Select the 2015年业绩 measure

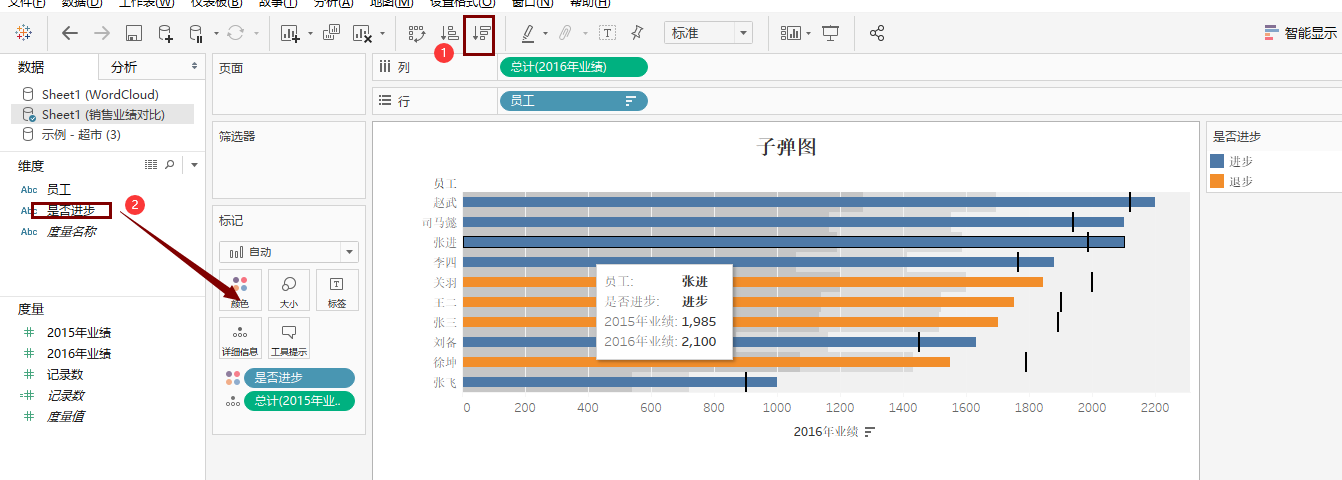[79, 332]
